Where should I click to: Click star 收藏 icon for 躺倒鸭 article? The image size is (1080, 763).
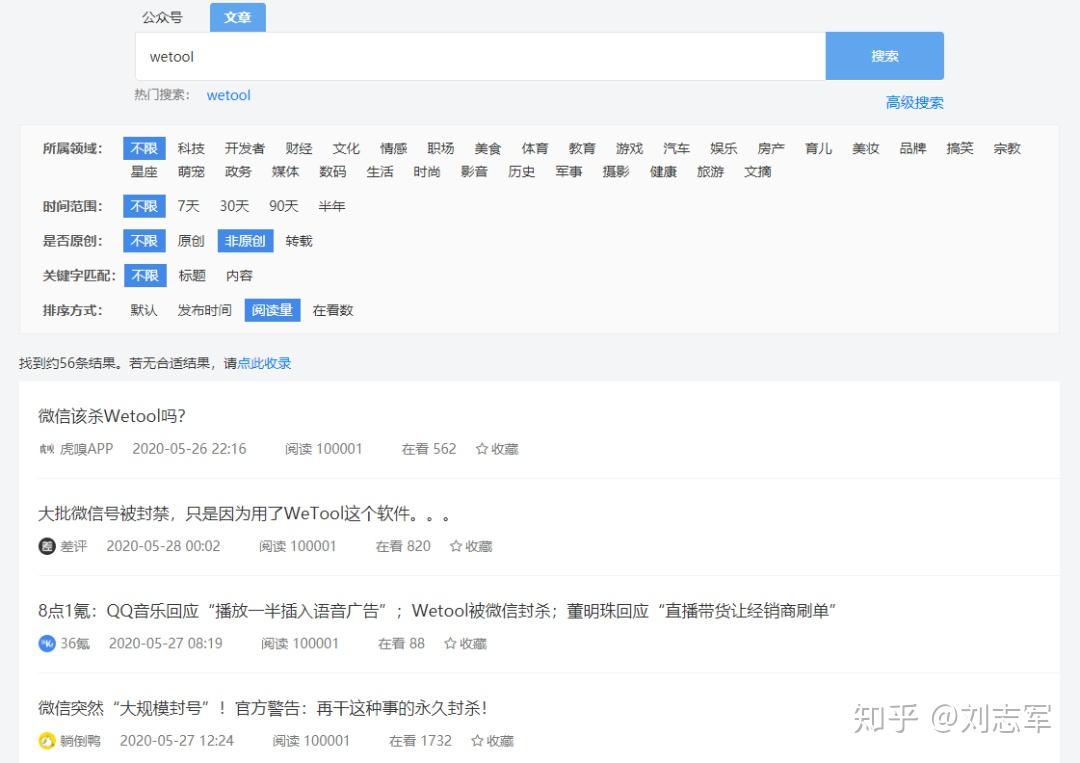tap(477, 741)
